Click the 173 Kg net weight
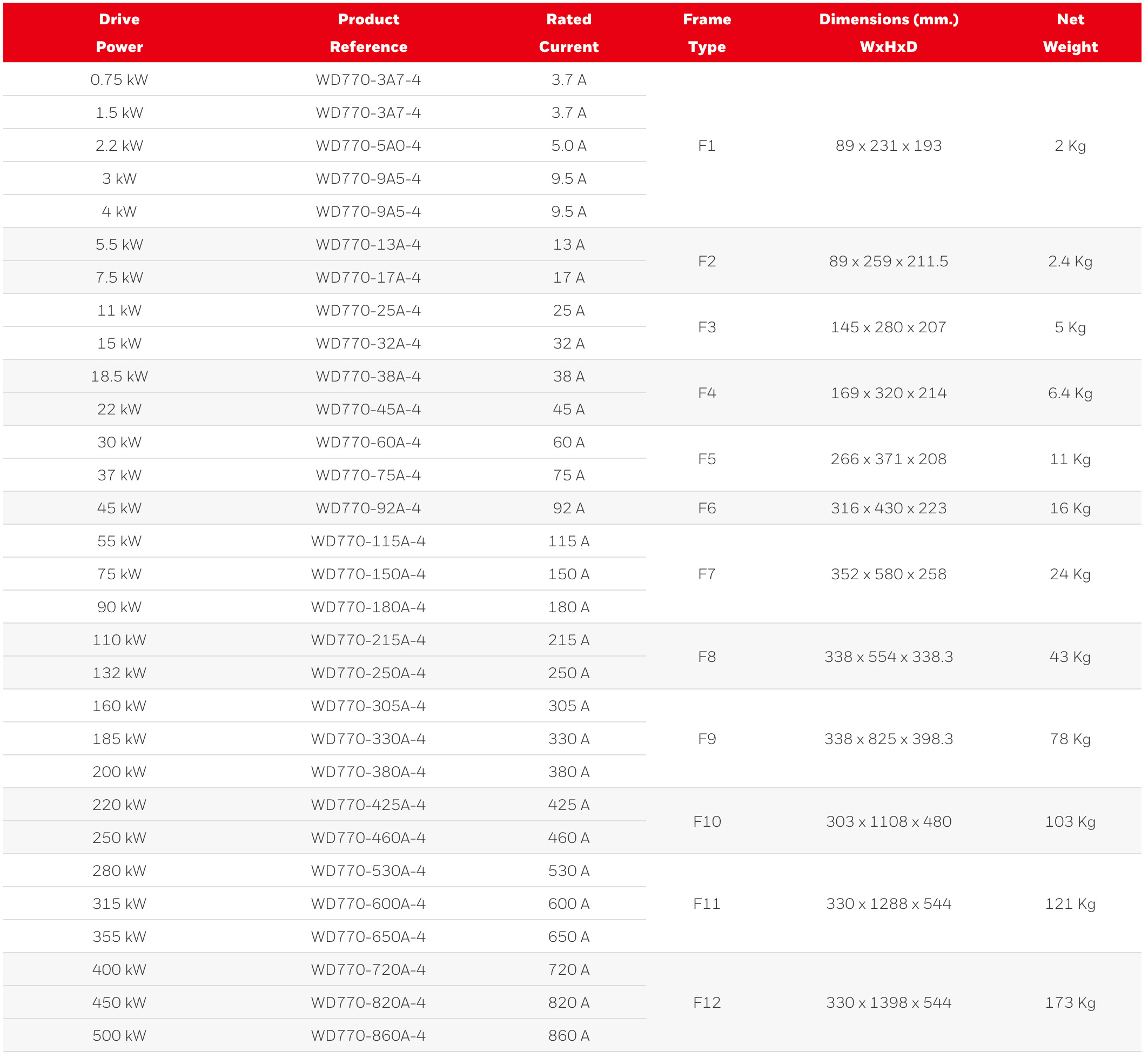 [1070, 1003]
